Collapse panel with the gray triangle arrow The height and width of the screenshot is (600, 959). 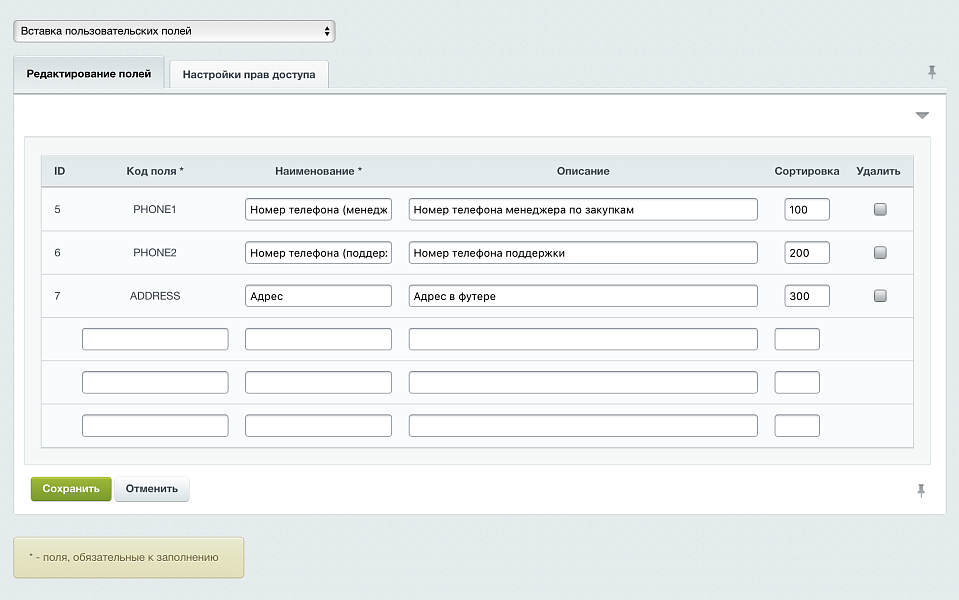(x=922, y=116)
